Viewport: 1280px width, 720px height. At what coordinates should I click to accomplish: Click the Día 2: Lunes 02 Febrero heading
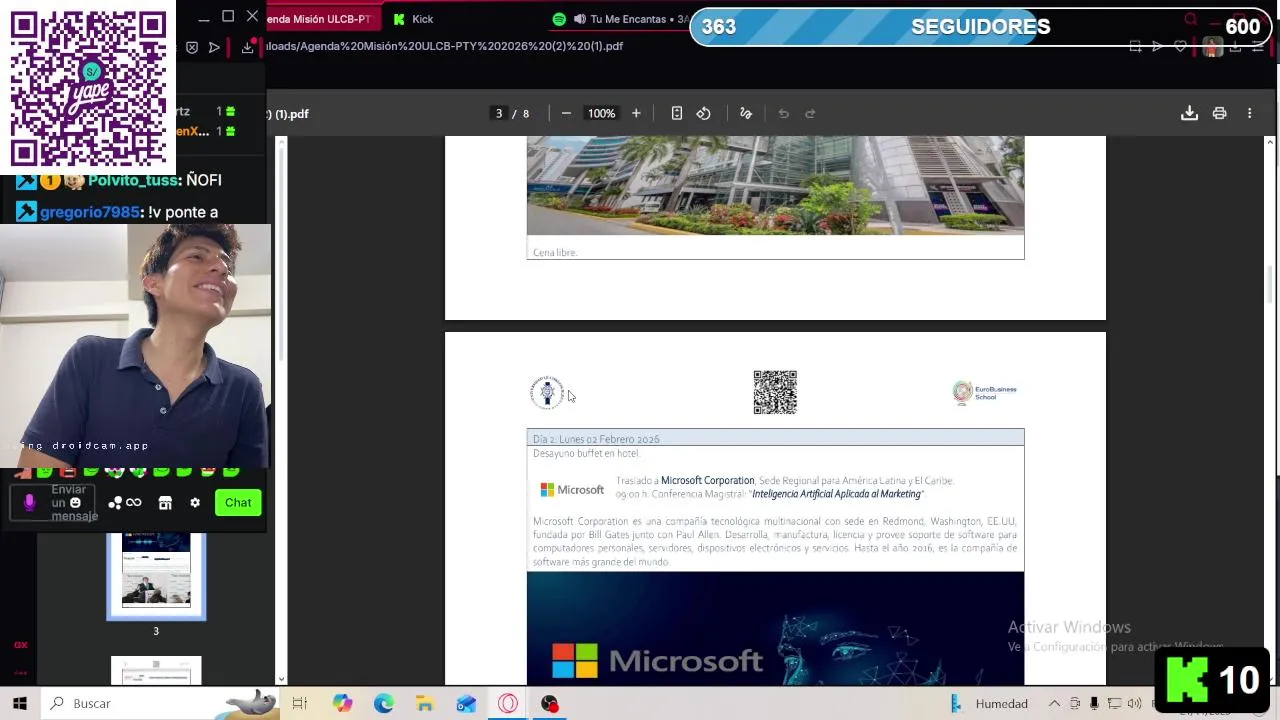pyautogui.click(x=596, y=439)
